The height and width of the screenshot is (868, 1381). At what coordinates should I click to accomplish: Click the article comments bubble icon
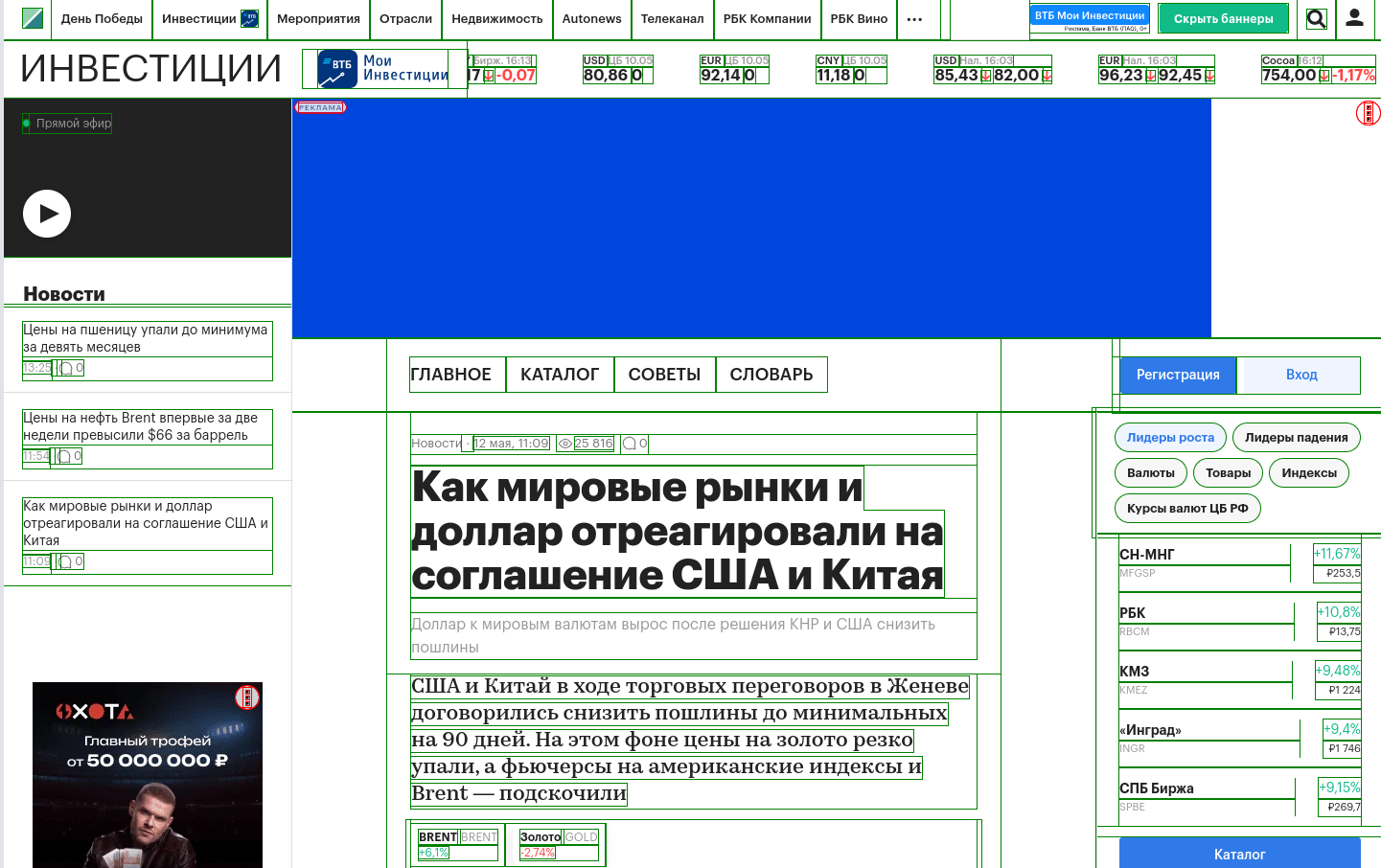pos(630,444)
